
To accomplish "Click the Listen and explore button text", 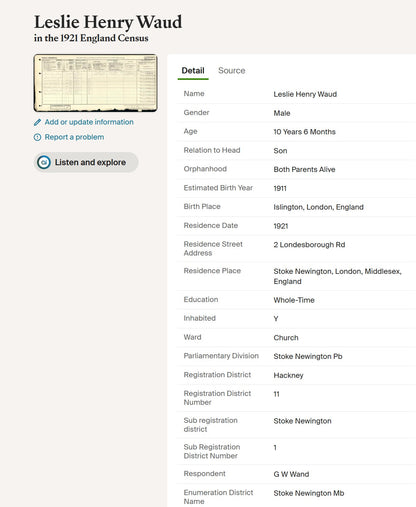I will click(x=90, y=162).
